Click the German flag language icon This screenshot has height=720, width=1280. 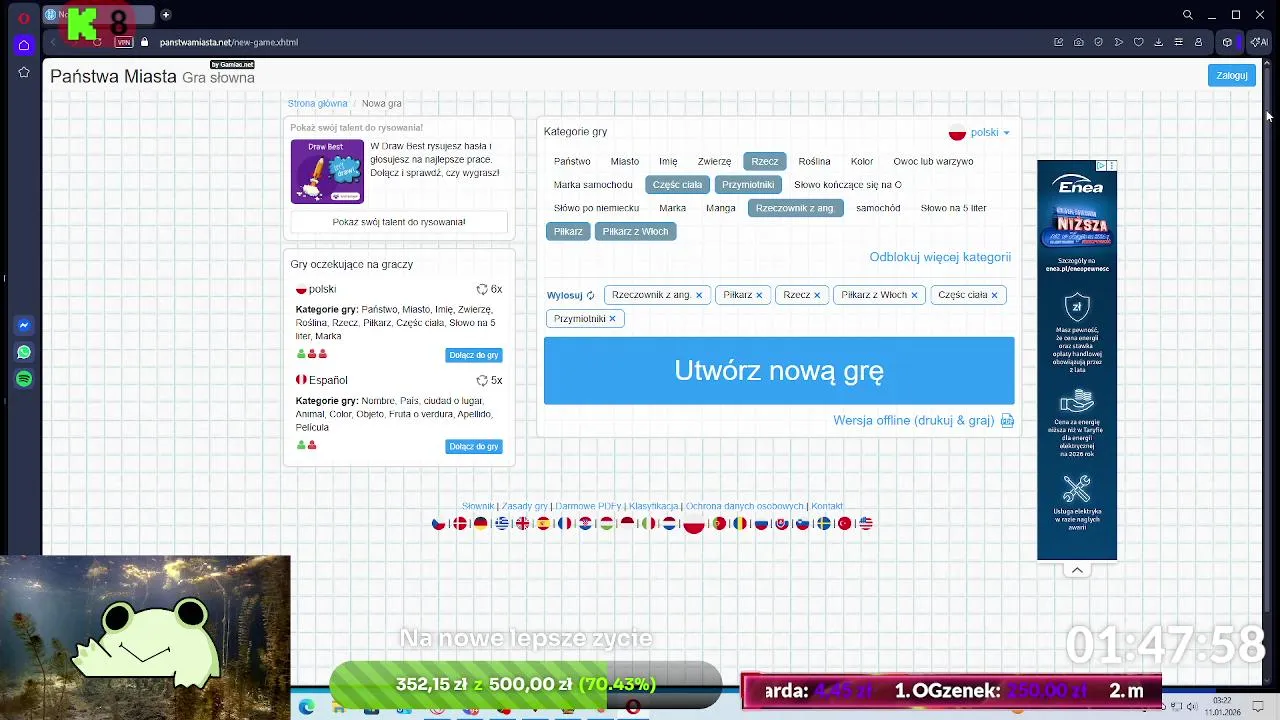(x=481, y=523)
